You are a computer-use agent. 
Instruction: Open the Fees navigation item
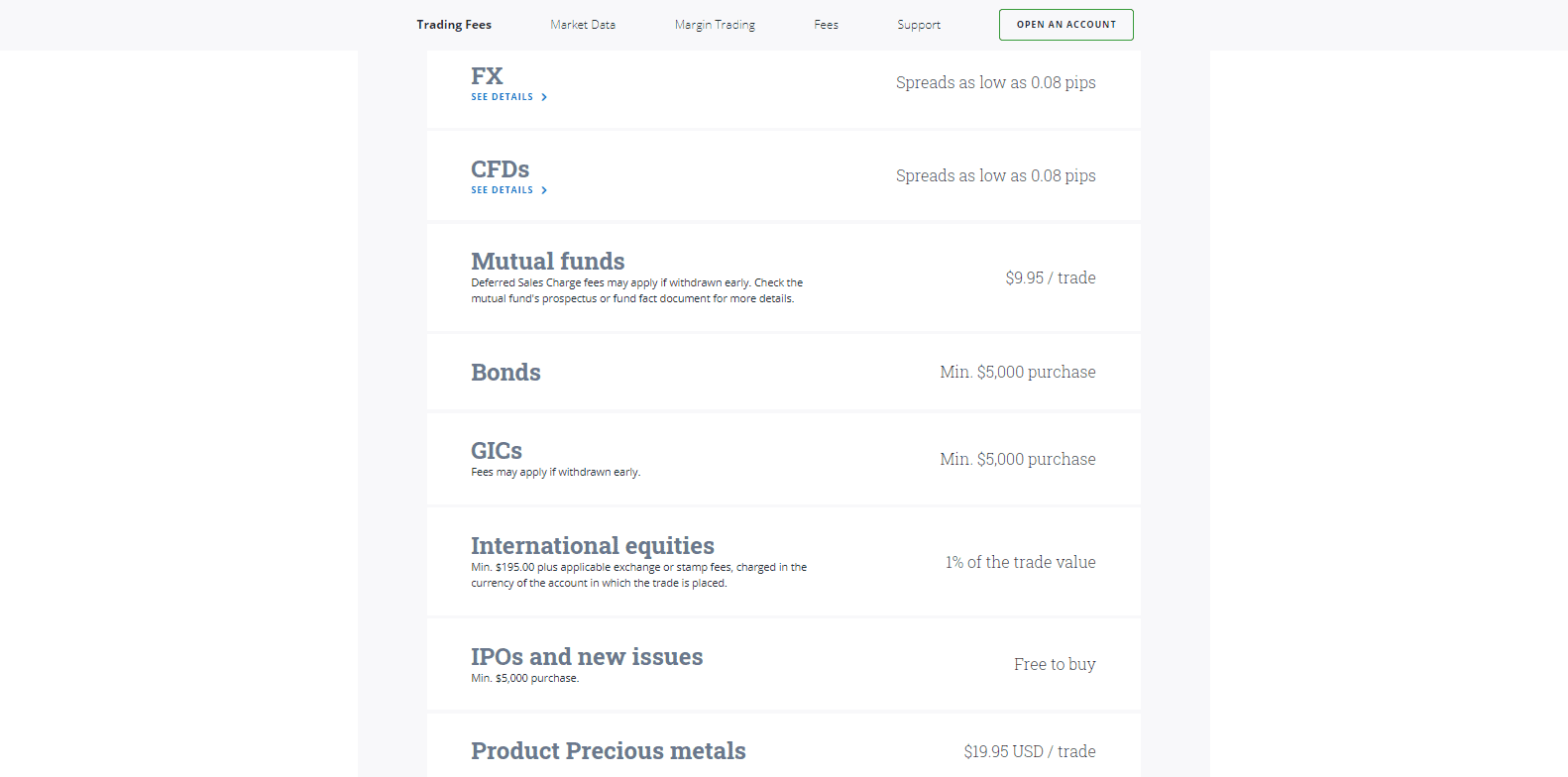coord(826,24)
